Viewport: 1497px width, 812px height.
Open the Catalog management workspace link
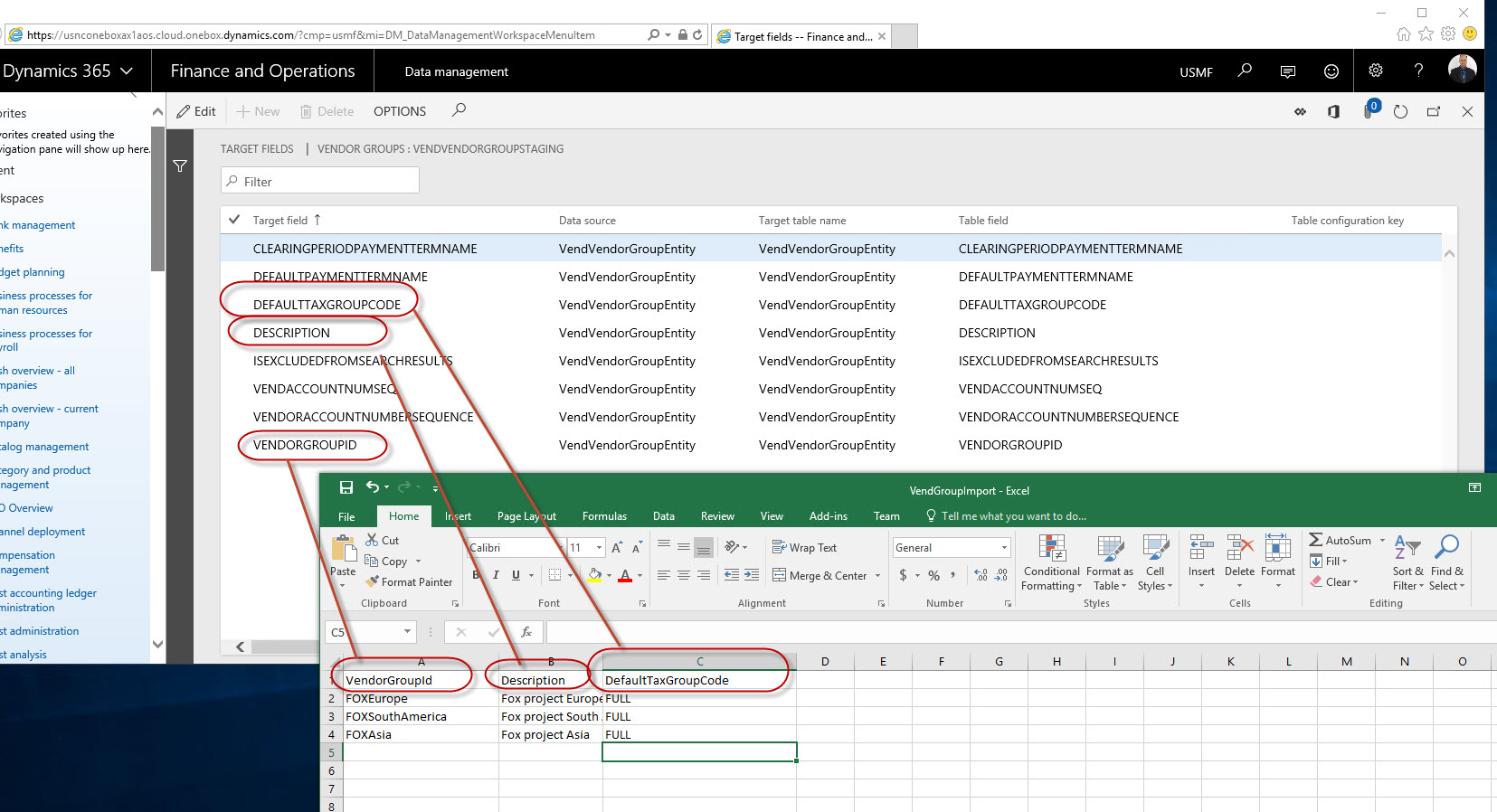tap(44, 447)
